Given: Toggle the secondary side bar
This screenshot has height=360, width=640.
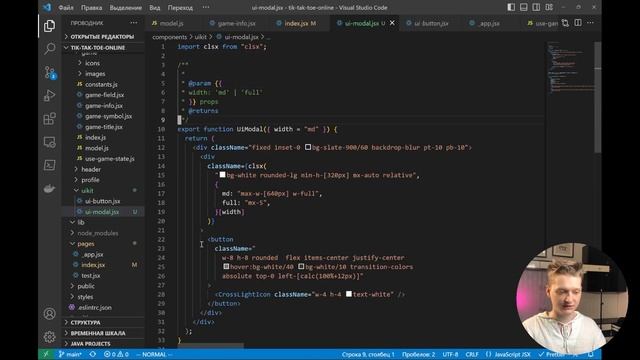Looking at the screenshot, I should pyautogui.click(x=536, y=7).
